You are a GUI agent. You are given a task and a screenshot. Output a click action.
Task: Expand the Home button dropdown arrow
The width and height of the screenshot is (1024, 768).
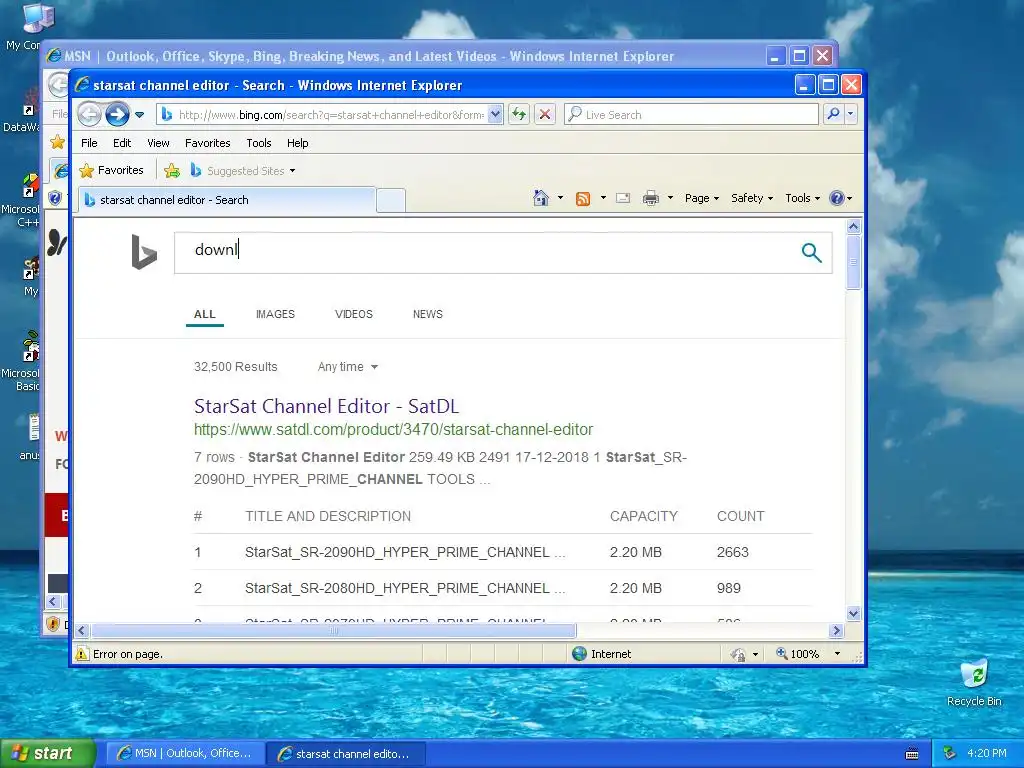click(560, 198)
